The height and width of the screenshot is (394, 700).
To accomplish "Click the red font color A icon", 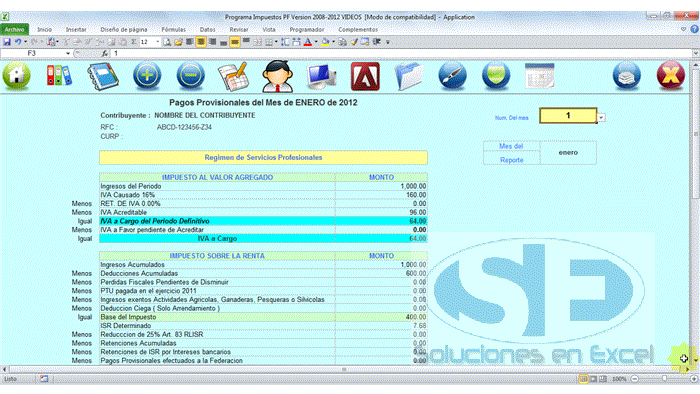I will coord(308,42).
